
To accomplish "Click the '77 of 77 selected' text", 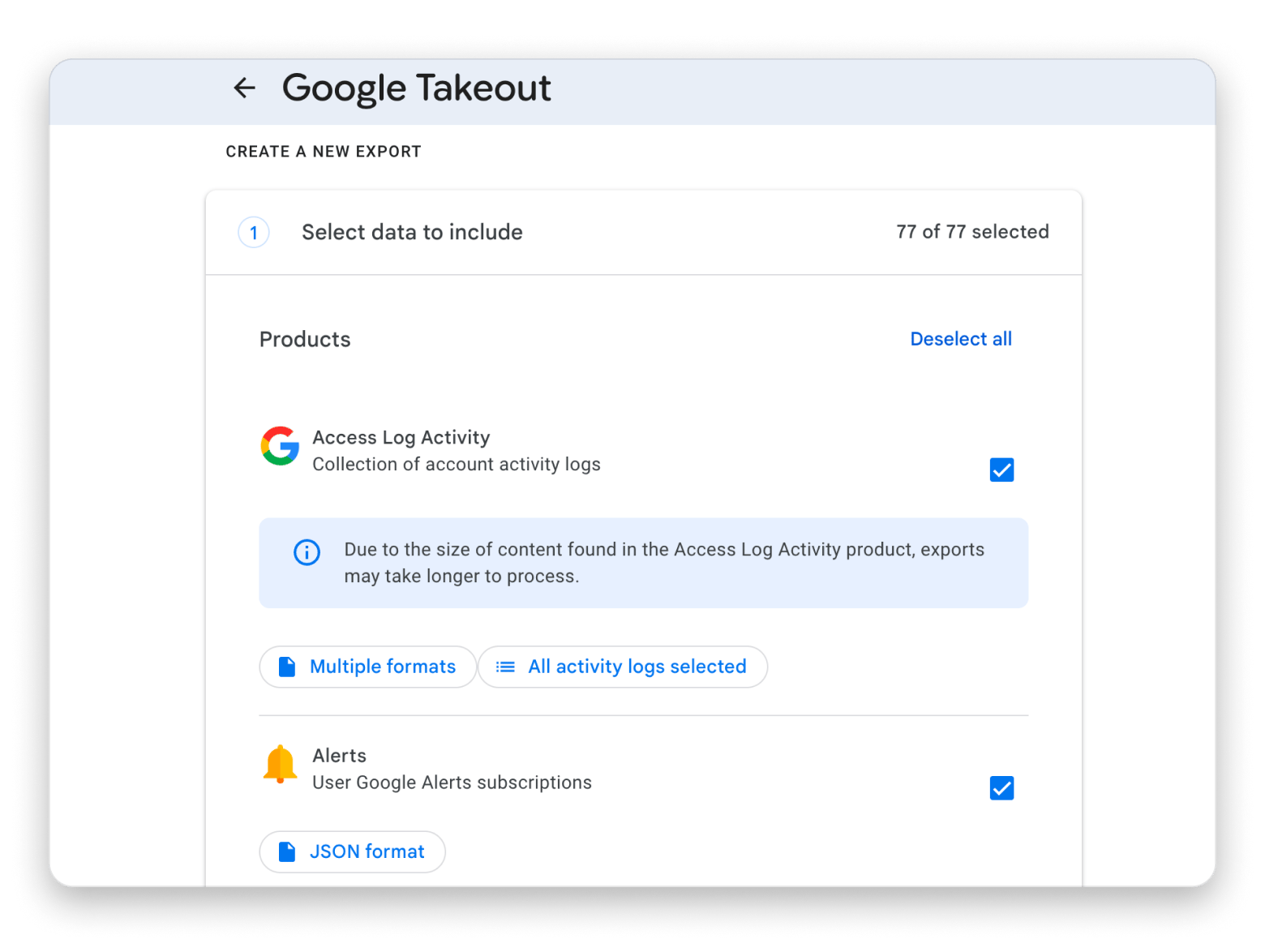I will point(972,232).
